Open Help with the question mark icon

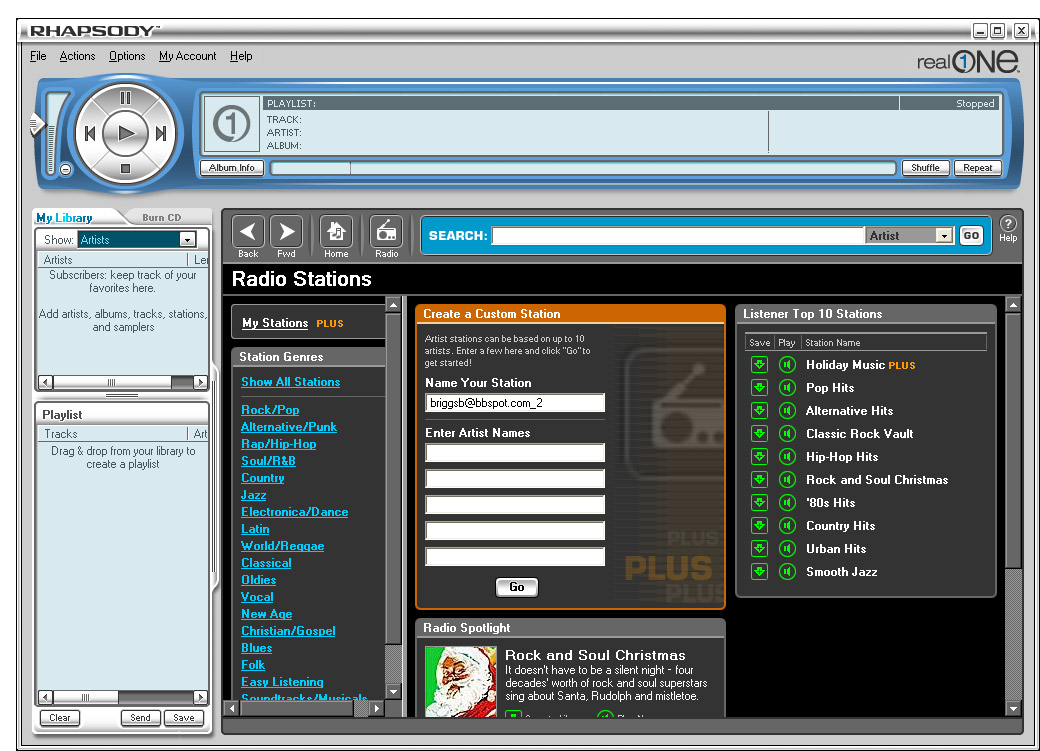pyautogui.click(x=1008, y=224)
